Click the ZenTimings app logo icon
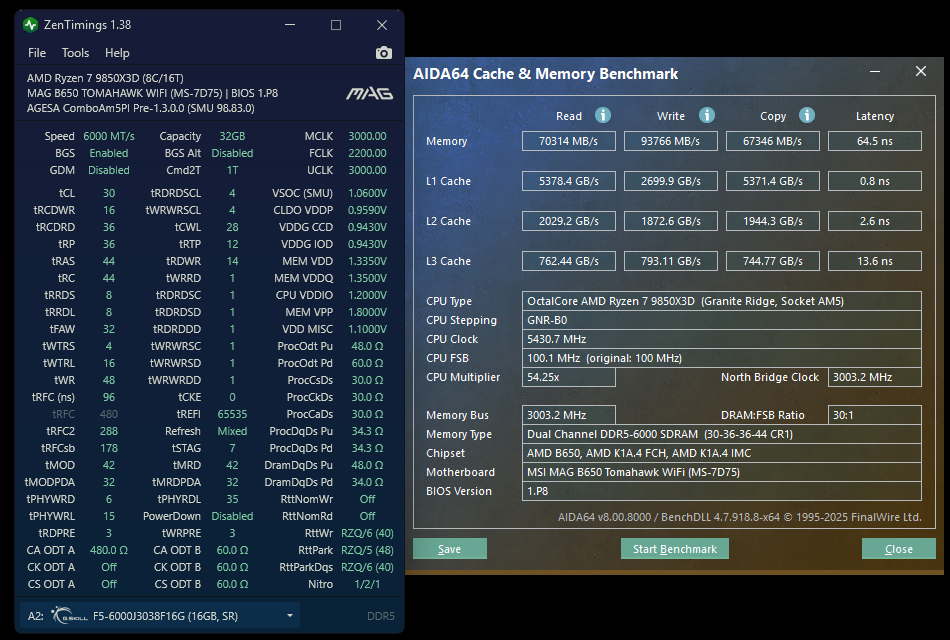Viewport: 950px width, 640px height. tap(30, 25)
